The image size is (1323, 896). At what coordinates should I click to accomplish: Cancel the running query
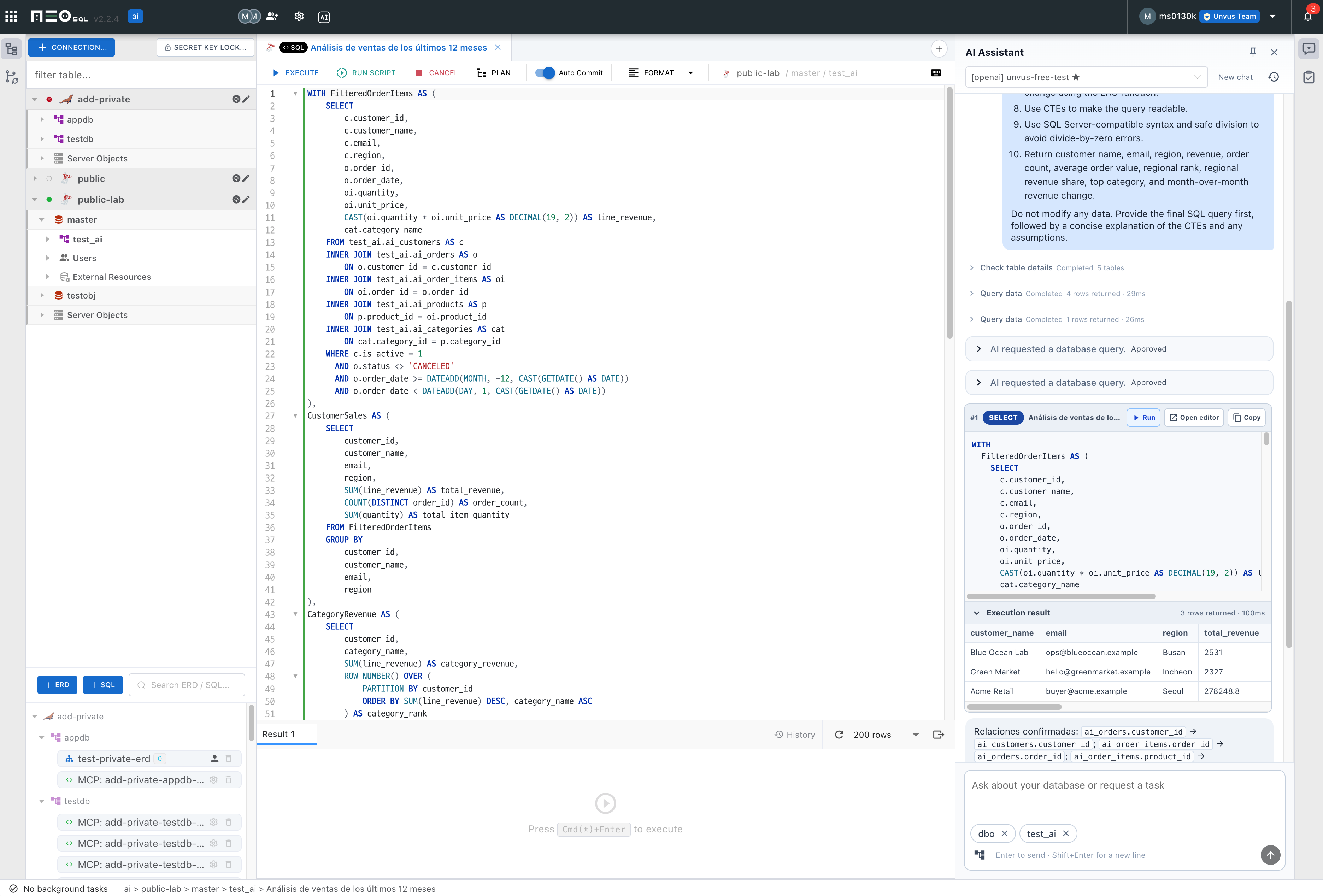(x=437, y=73)
